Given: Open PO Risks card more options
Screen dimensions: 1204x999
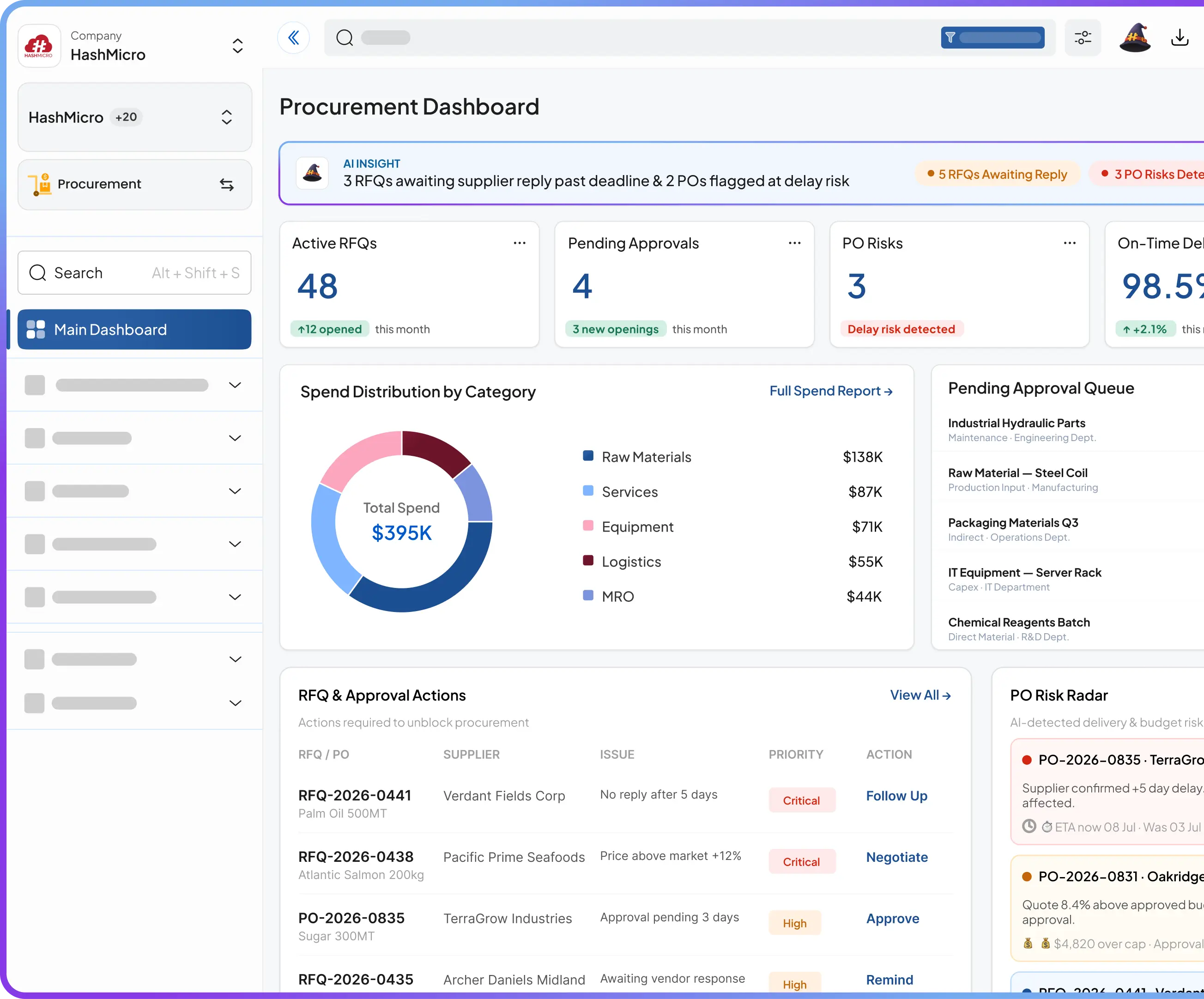Looking at the screenshot, I should 1070,243.
